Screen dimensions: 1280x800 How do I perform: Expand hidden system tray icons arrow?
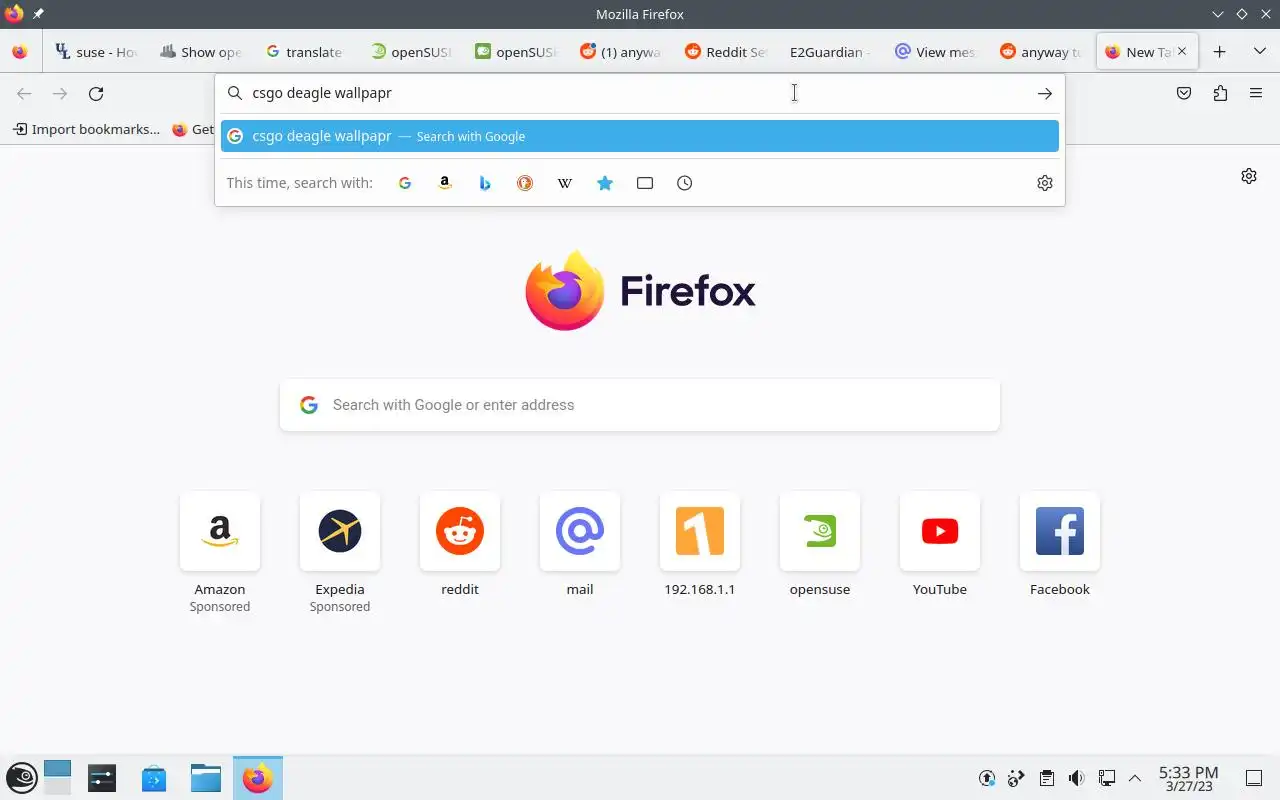[x=1135, y=778]
